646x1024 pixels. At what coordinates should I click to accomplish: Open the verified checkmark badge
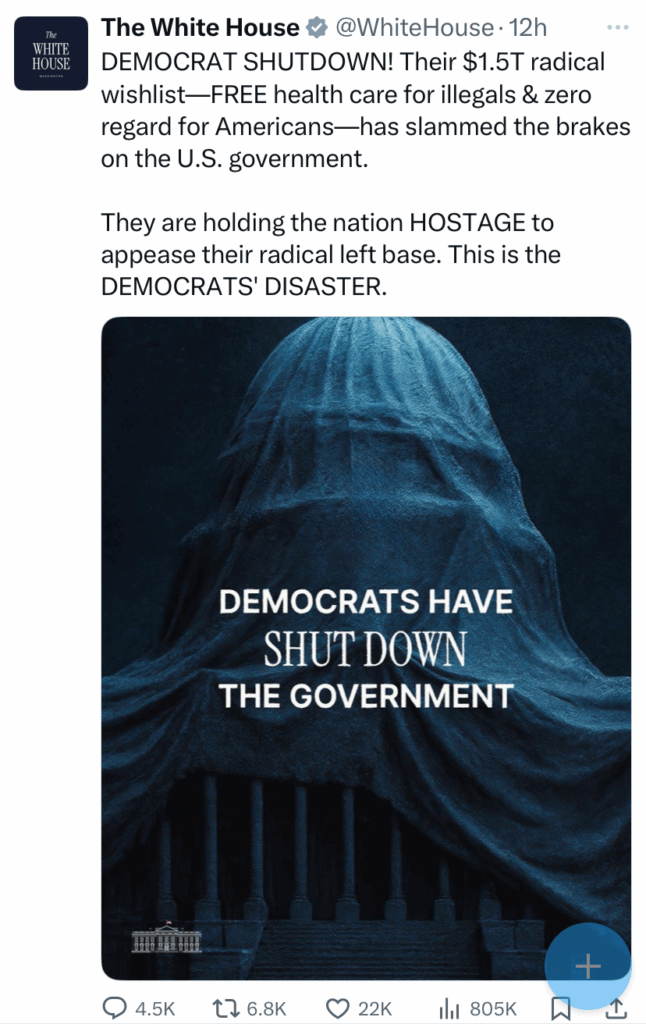point(317,27)
